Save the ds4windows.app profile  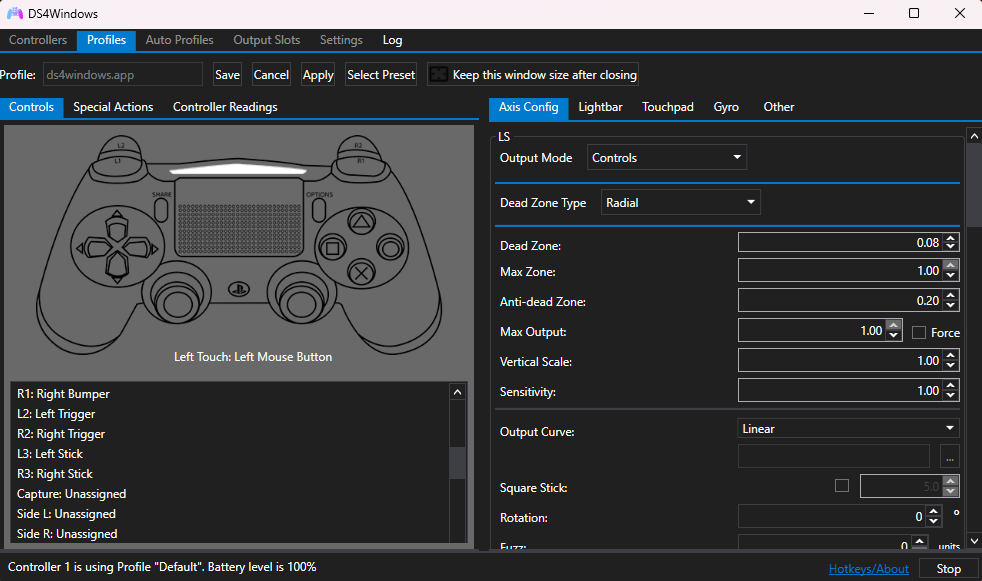click(x=227, y=74)
